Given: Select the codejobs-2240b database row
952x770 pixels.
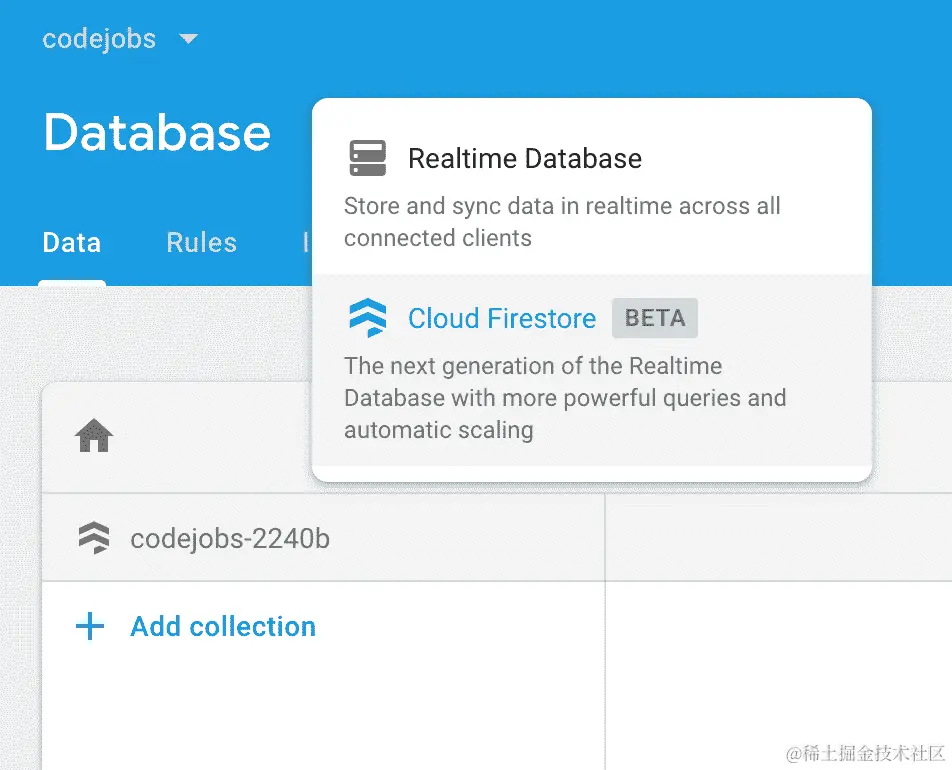Looking at the screenshot, I should [324, 538].
